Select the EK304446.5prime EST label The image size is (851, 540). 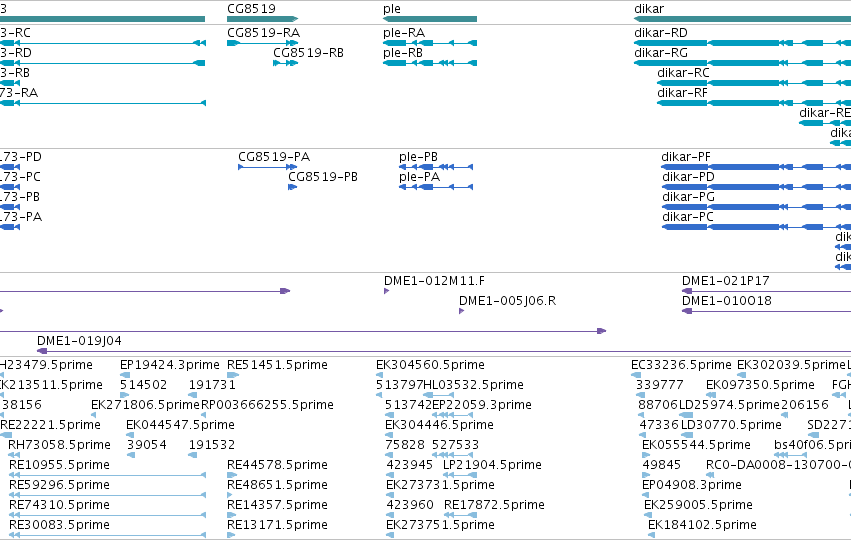[439, 425]
